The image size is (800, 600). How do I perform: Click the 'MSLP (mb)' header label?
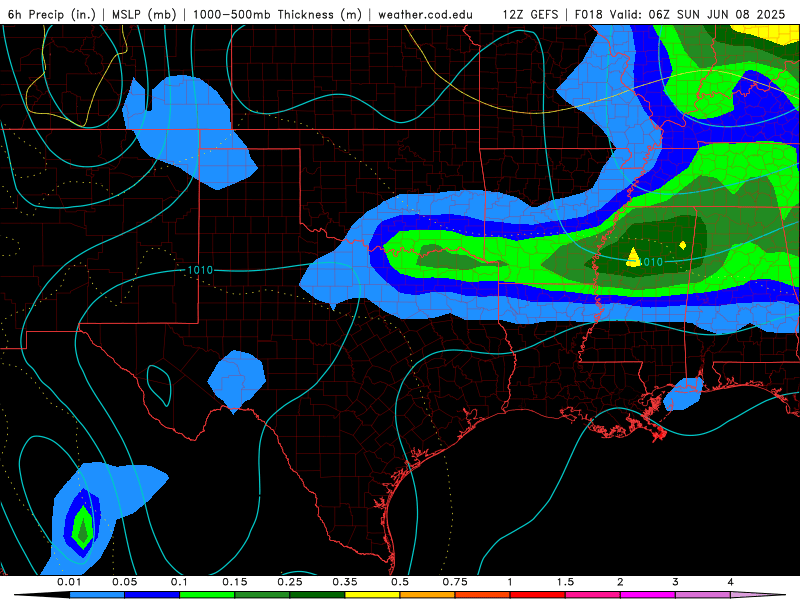pyautogui.click(x=144, y=14)
